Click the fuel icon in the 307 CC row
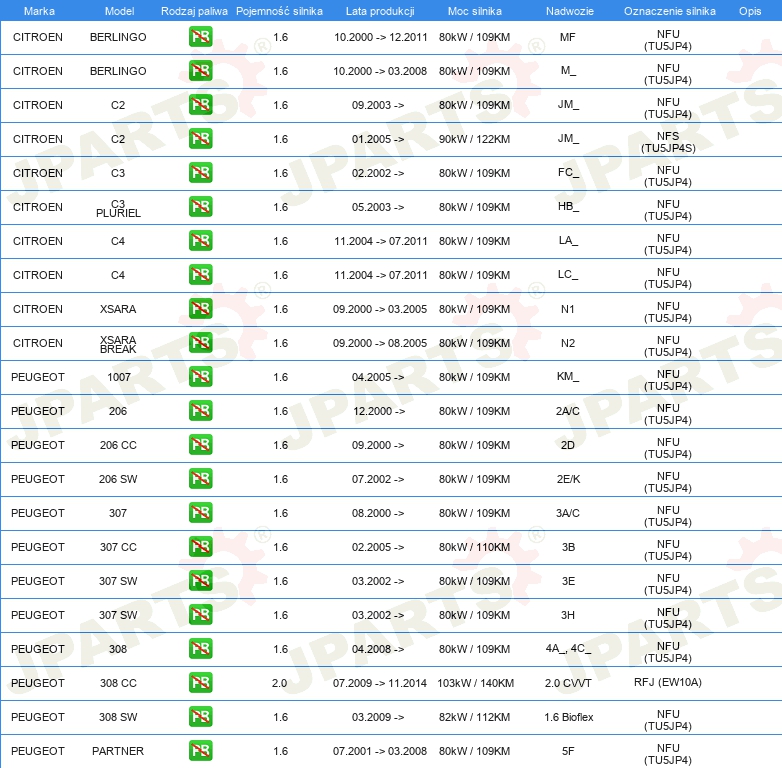The image size is (782, 768). pyautogui.click(x=200, y=547)
